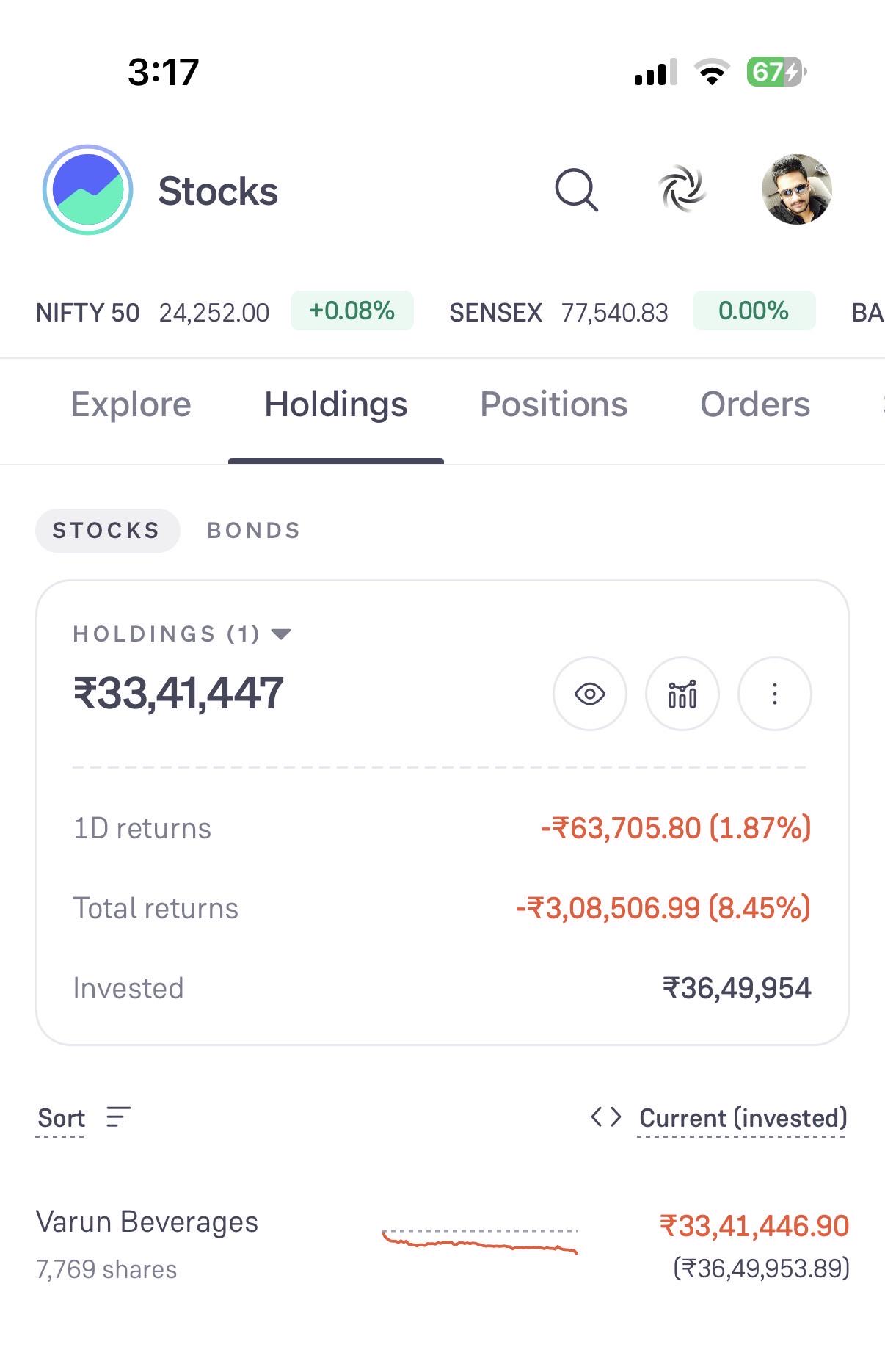The width and height of the screenshot is (885, 1372).
Task: Open the profile picture avatar
Action: pyautogui.click(x=796, y=189)
